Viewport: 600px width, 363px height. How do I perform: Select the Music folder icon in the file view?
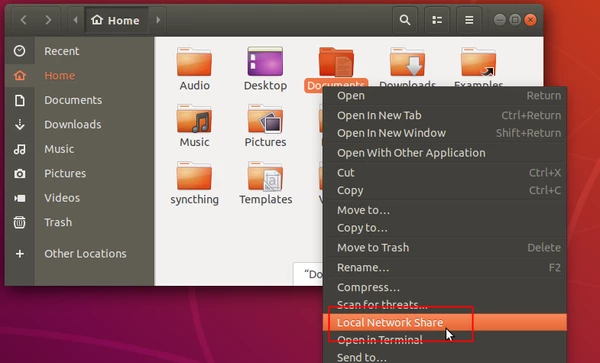pos(194,119)
